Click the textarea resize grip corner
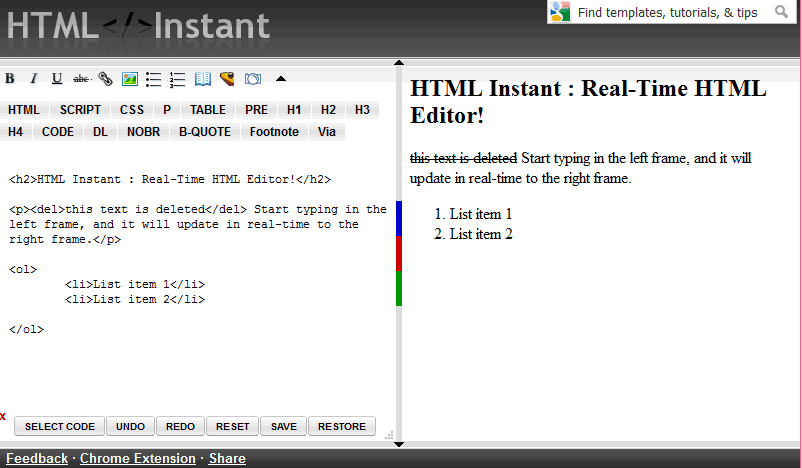The image size is (802, 468). tap(389, 435)
